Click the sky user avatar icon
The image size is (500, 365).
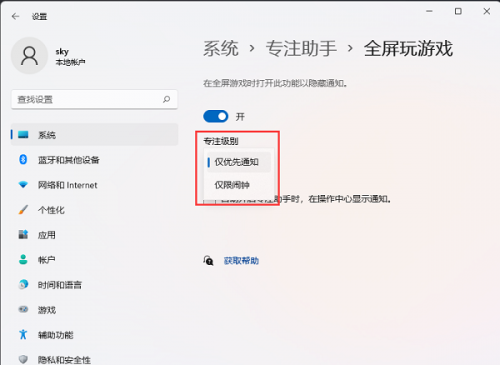coord(29,56)
